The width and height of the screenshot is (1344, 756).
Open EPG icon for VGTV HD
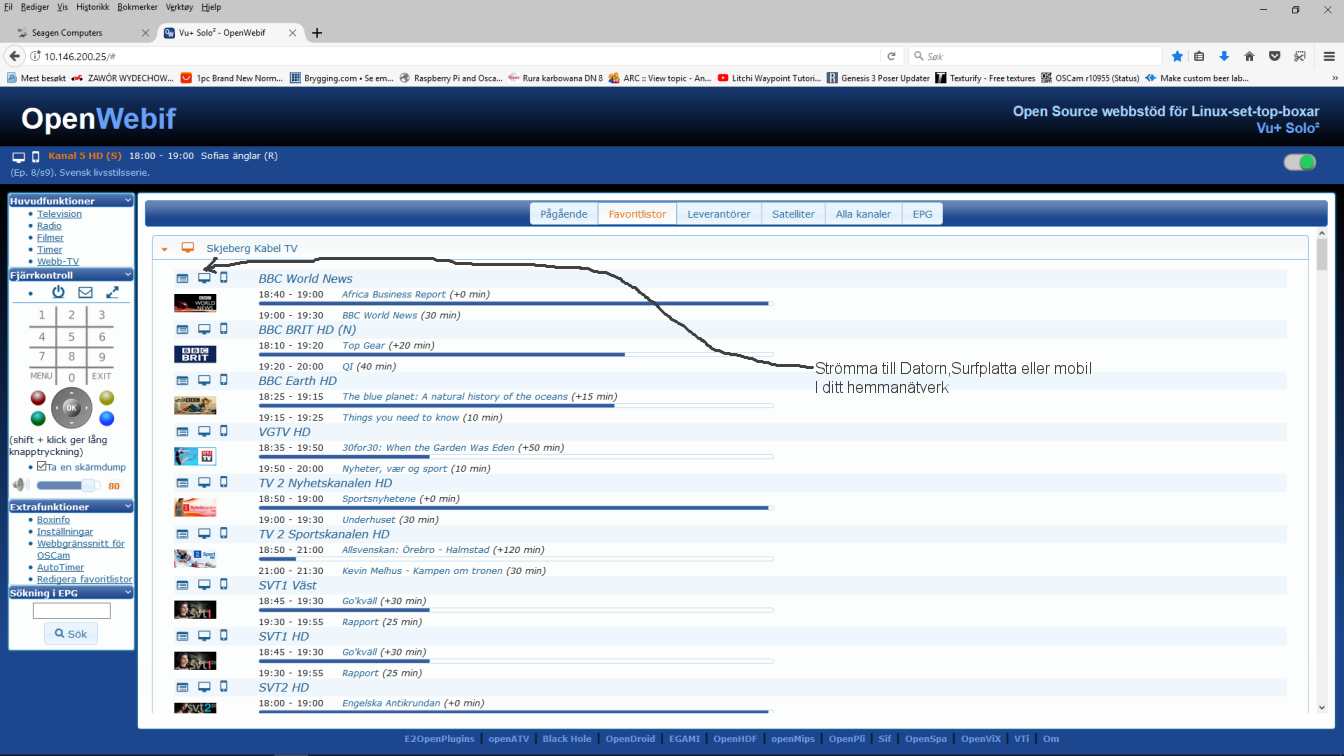pyautogui.click(x=183, y=432)
